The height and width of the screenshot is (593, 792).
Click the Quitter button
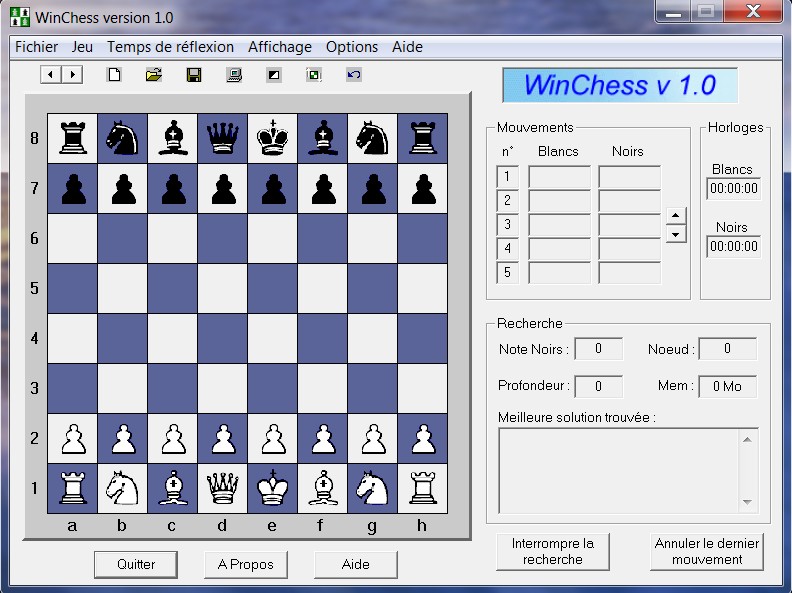point(136,564)
